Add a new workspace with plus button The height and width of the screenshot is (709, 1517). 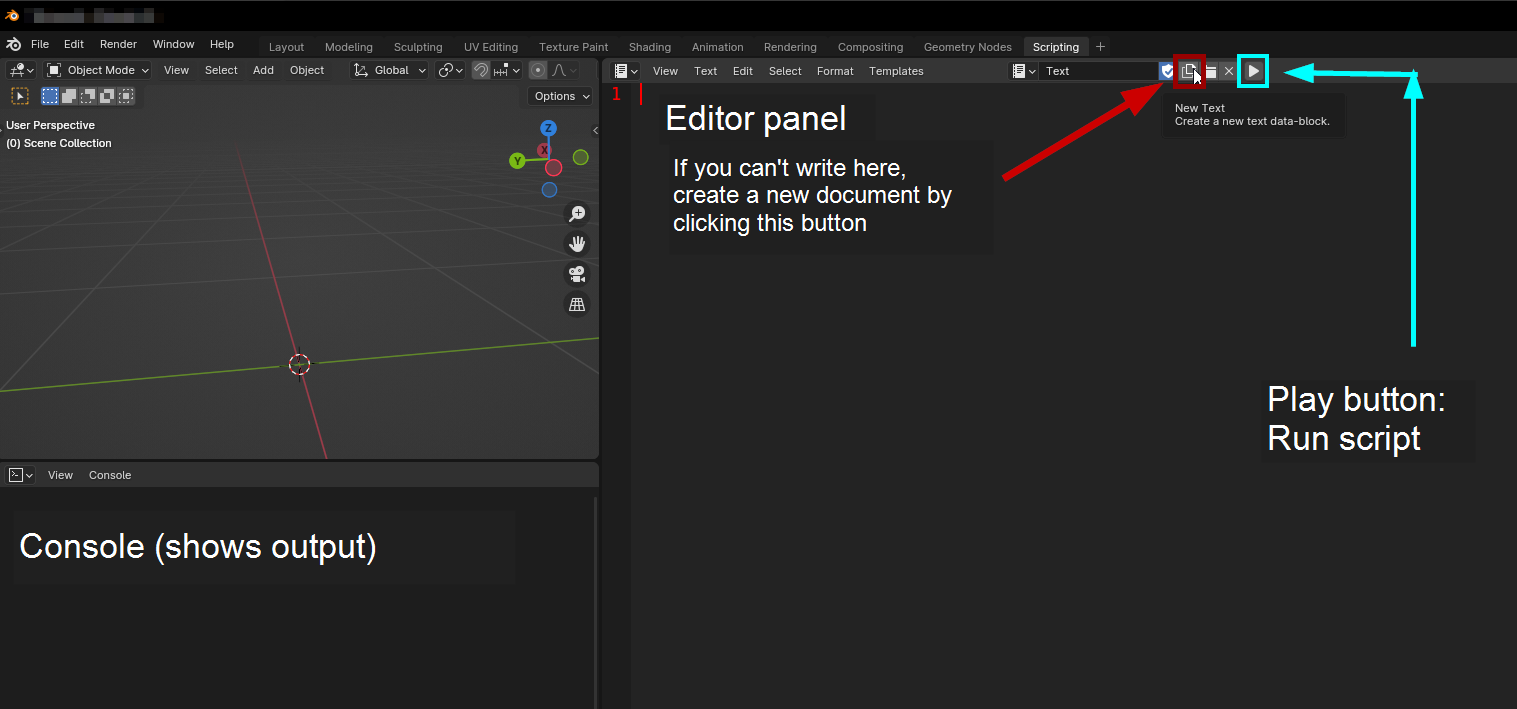pos(1101,47)
